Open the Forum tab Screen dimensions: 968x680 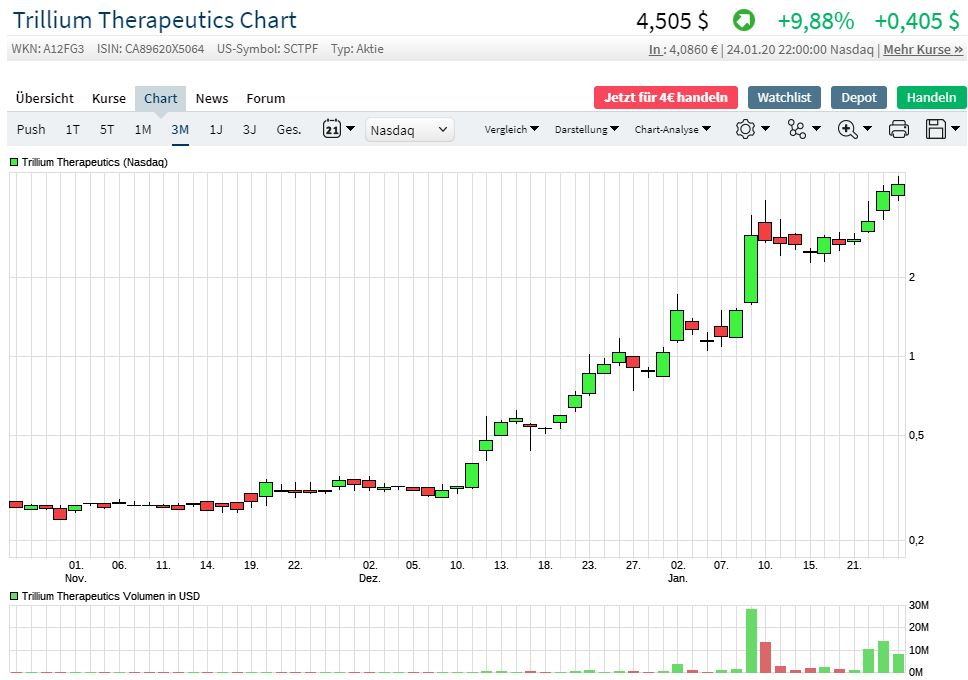coord(265,98)
